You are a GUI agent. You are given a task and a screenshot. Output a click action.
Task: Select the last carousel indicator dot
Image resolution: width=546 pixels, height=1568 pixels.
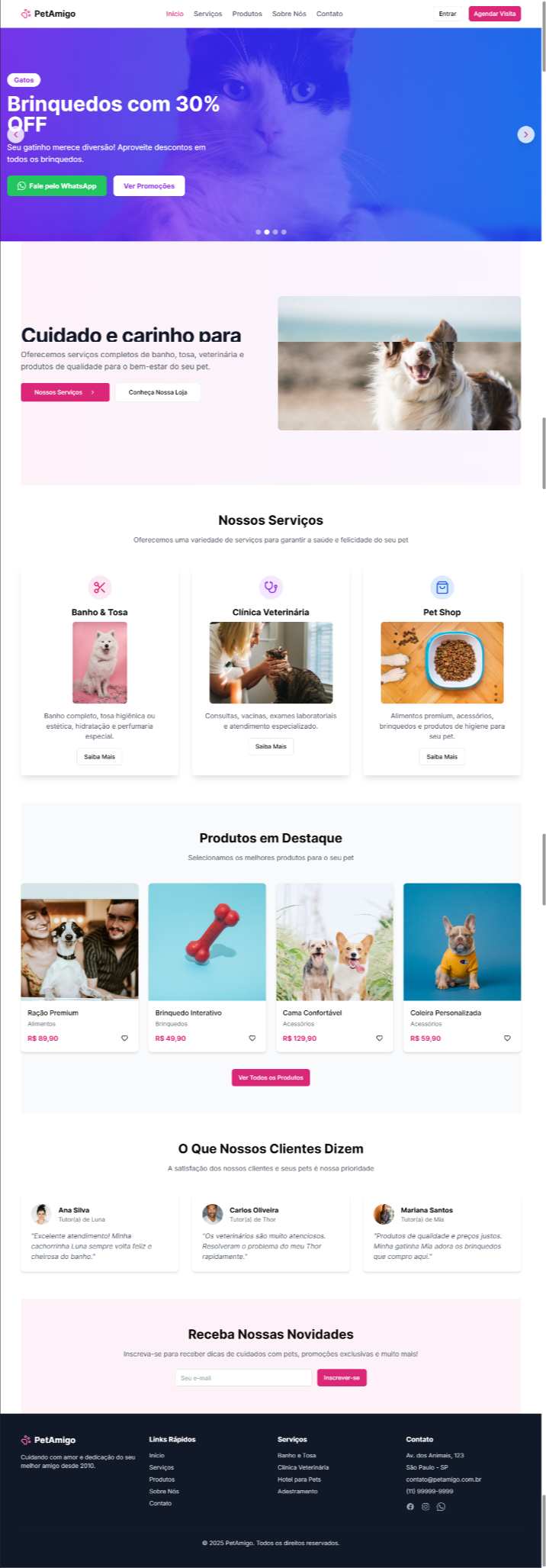coord(284,231)
